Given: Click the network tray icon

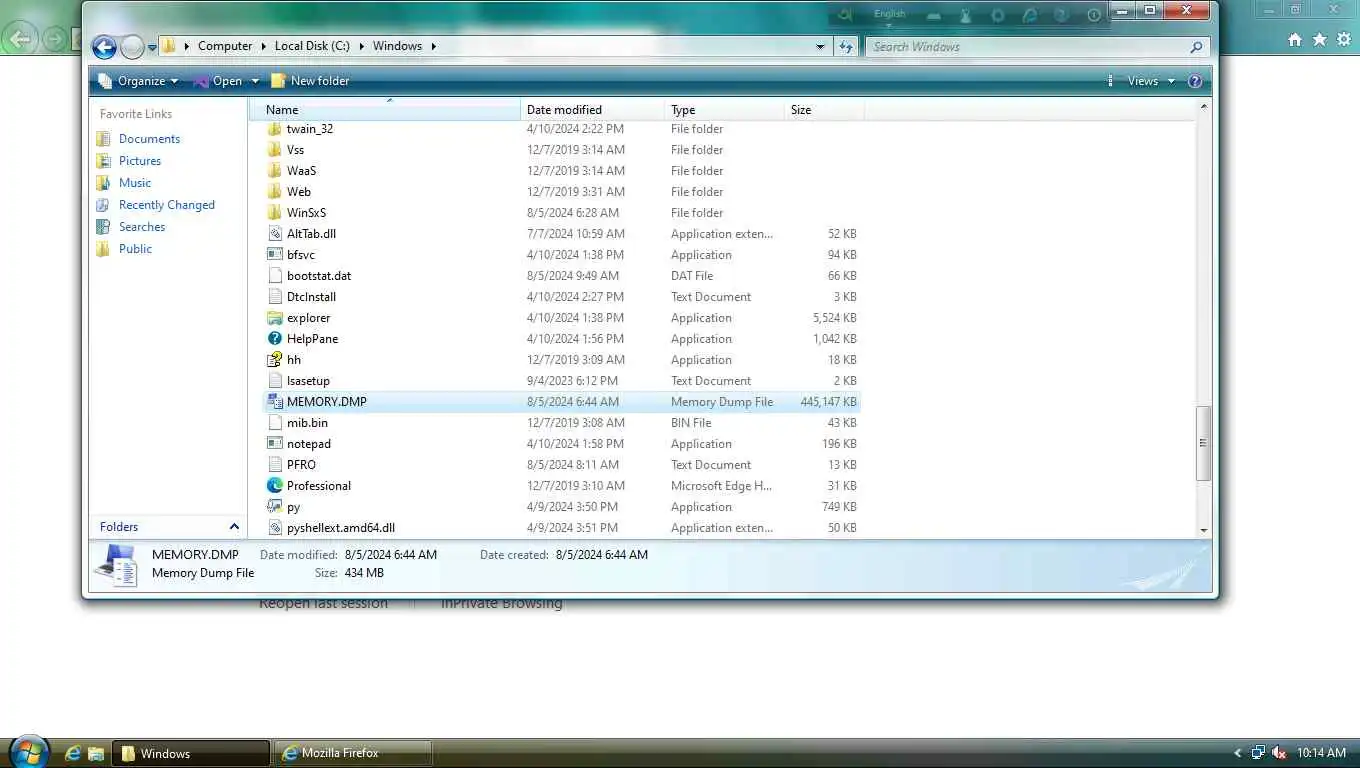Looking at the screenshot, I should click(x=1258, y=753).
